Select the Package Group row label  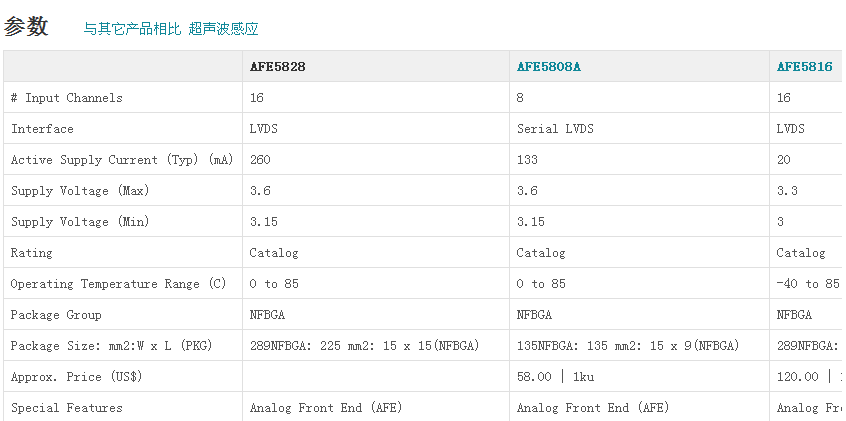[x=56, y=315]
